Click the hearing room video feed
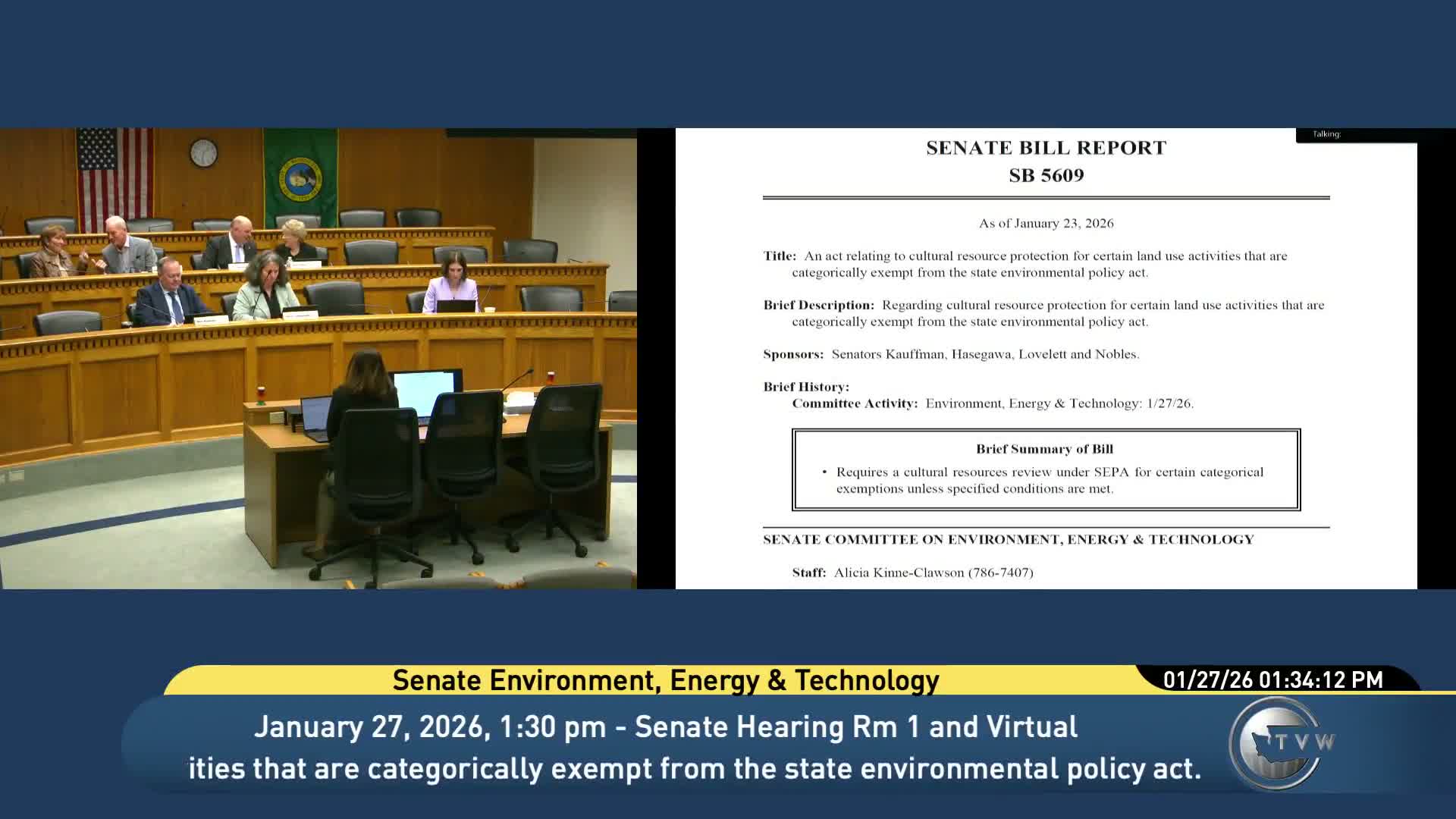Image resolution: width=1456 pixels, height=819 pixels. (318, 358)
